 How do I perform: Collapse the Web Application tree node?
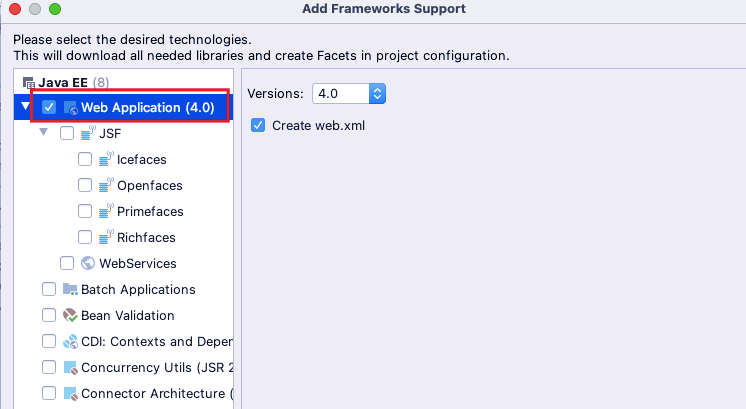(x=25, y=106)
